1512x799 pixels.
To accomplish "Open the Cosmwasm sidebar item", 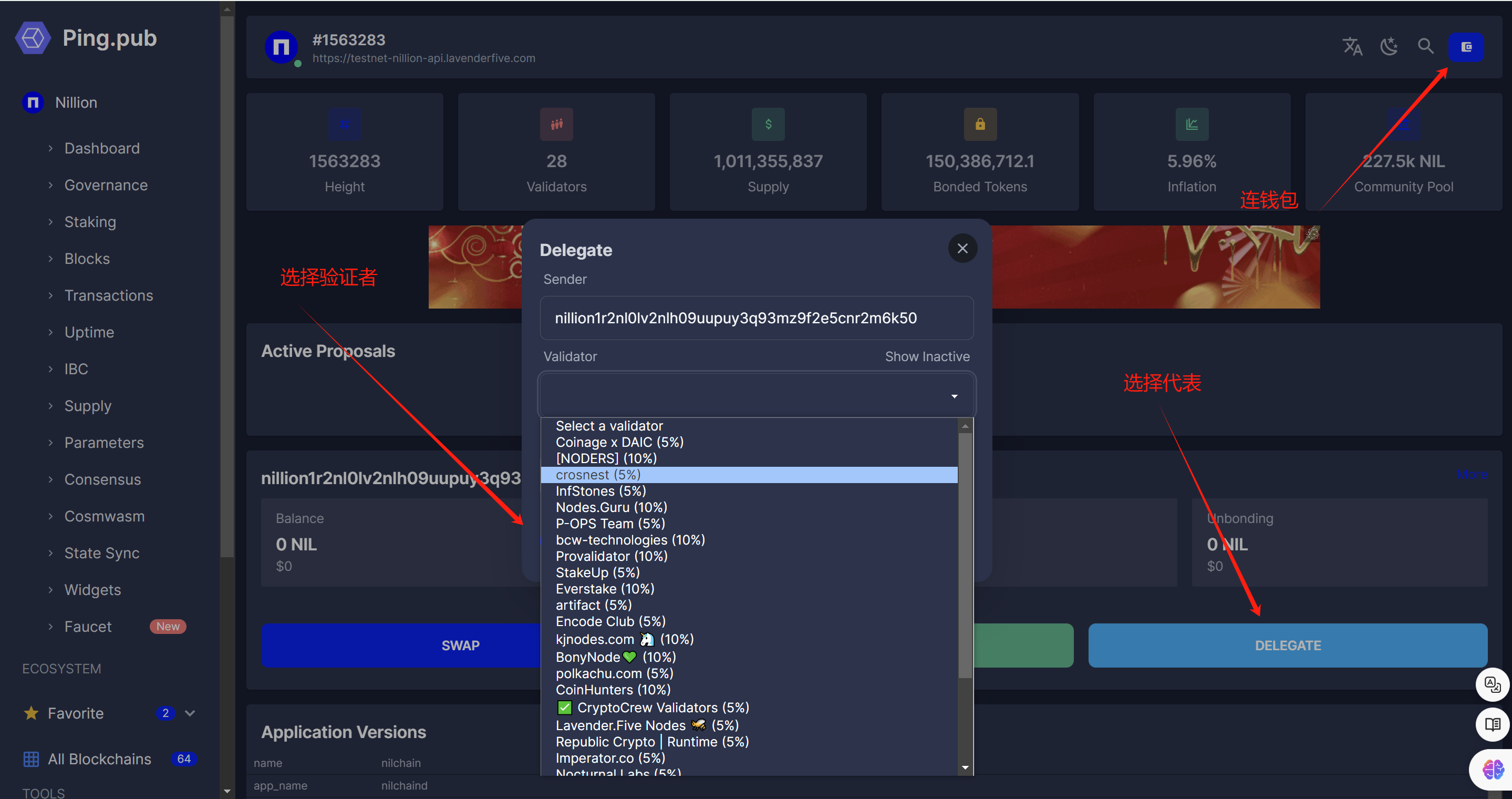I will click(x=105, y=516).
